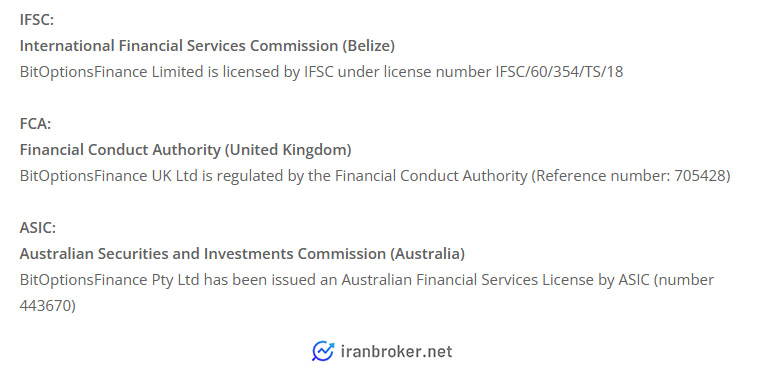Image resolution: width=762 pixels, height=369 pixels.
Task: Click FCA reference number 705428
Action: 699,176
